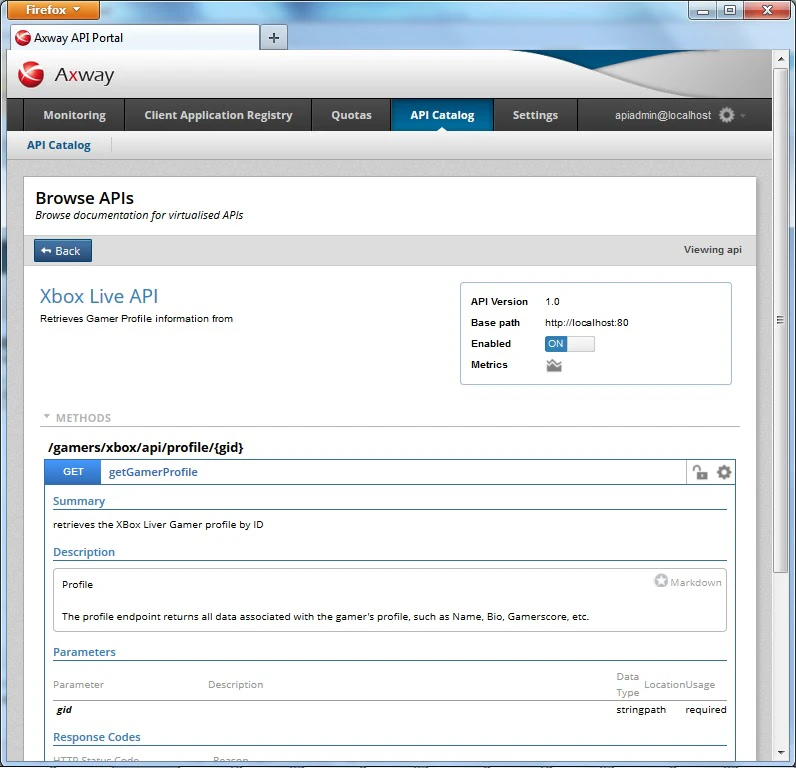Click the Axway API Portal tab favicon

tap(23, 38)
